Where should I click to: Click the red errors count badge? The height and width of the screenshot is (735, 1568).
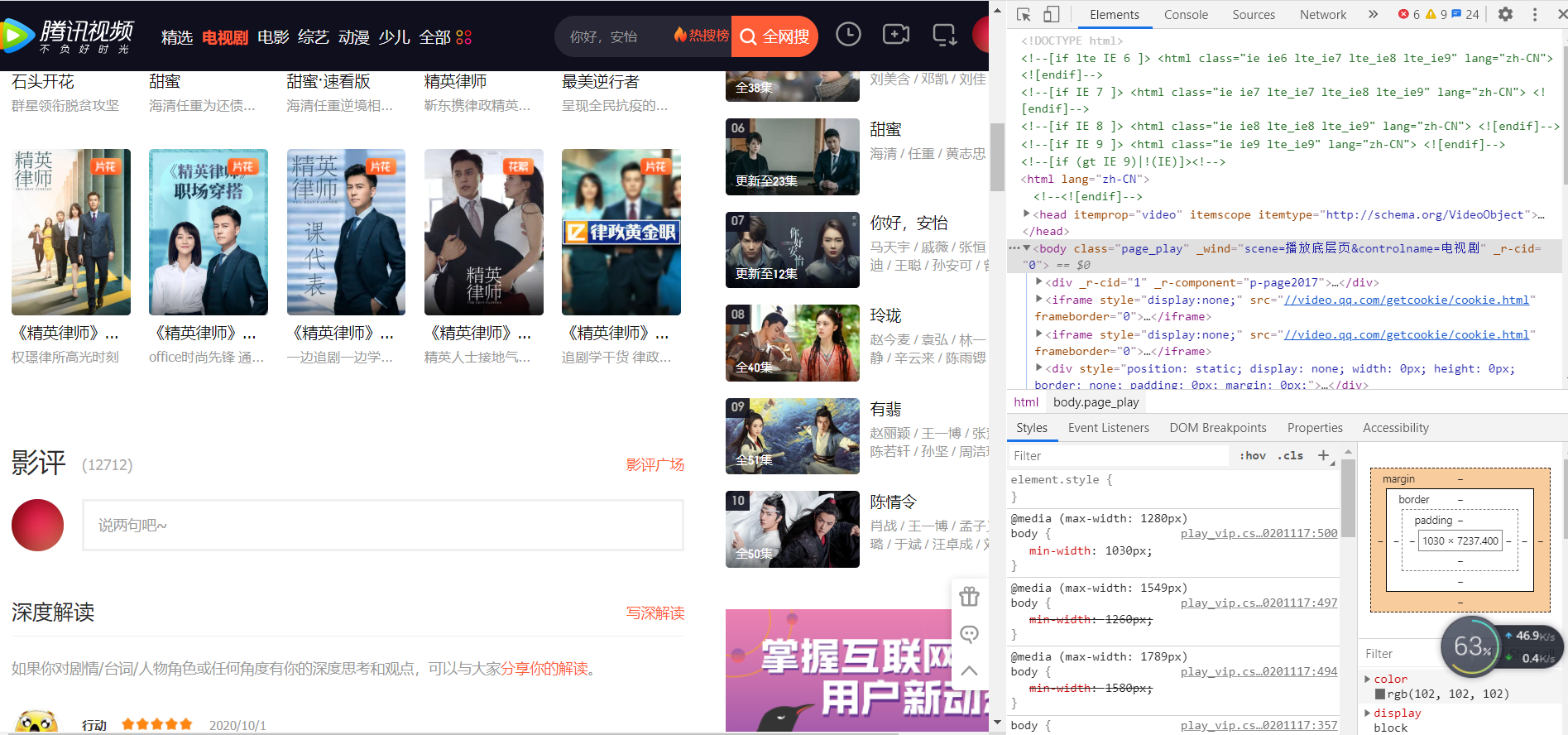click(x=1409, y=14)
